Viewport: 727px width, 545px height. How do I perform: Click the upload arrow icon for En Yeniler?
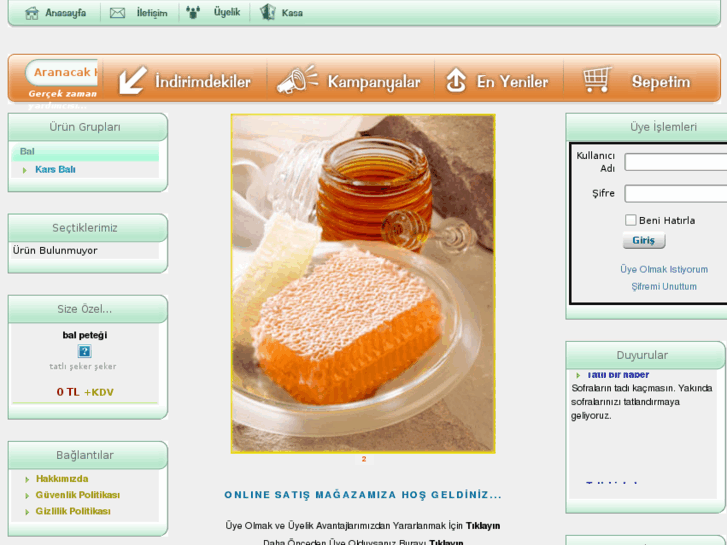[x=456, y=80]
